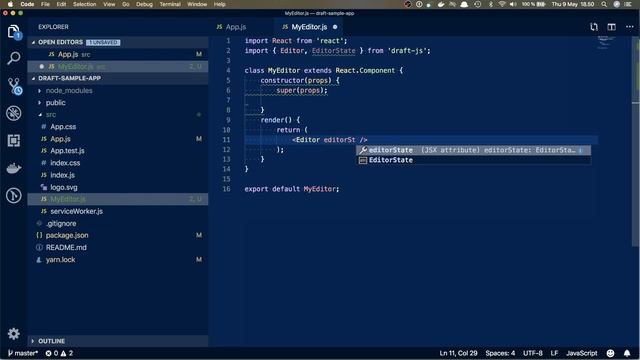Click the Wi-Fi icon in the menu bar
The image size is (640, 360).
(x=502, y=4)
